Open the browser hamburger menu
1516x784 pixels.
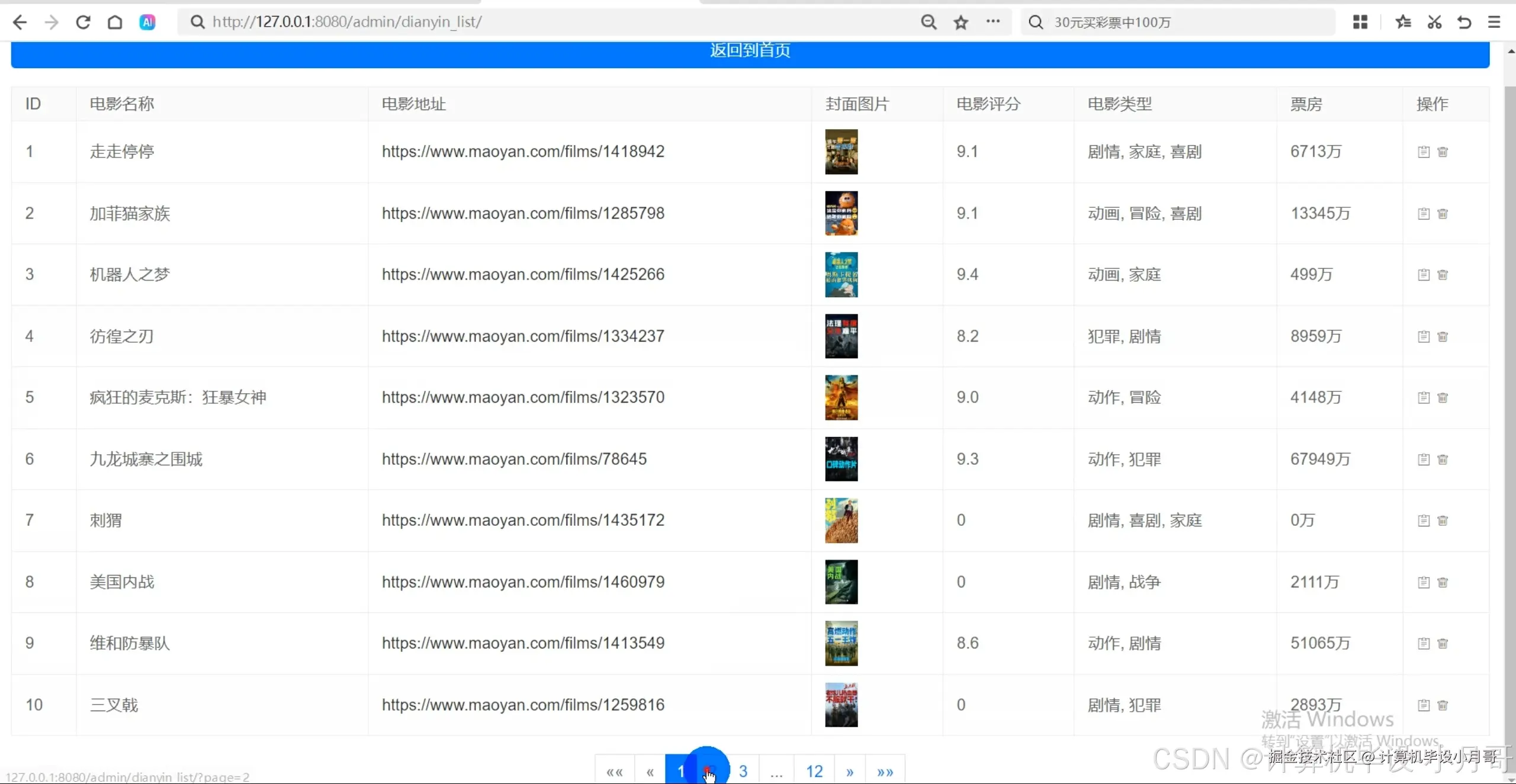click(1494, 23)
